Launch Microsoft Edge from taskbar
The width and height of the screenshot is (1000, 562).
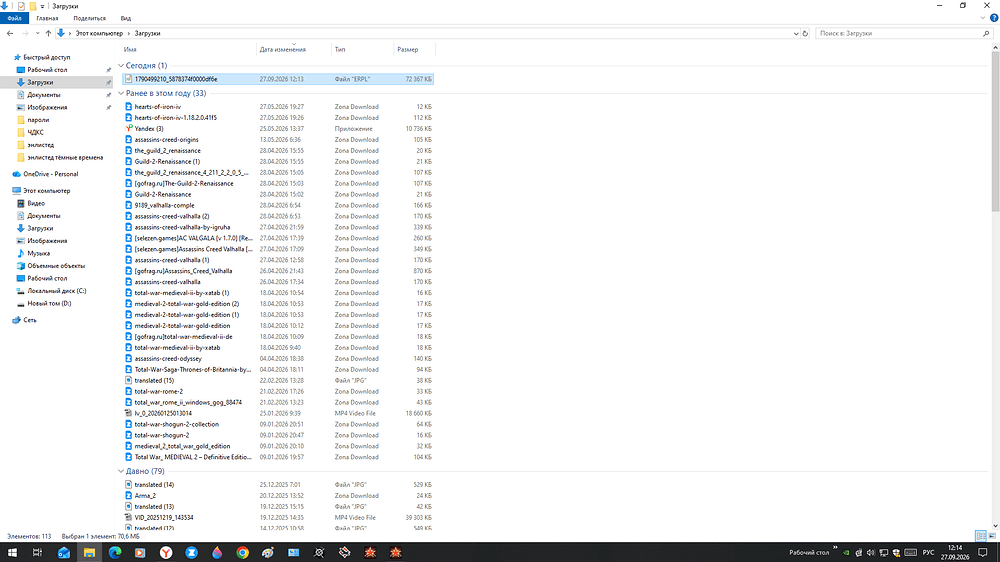(115, 552)
